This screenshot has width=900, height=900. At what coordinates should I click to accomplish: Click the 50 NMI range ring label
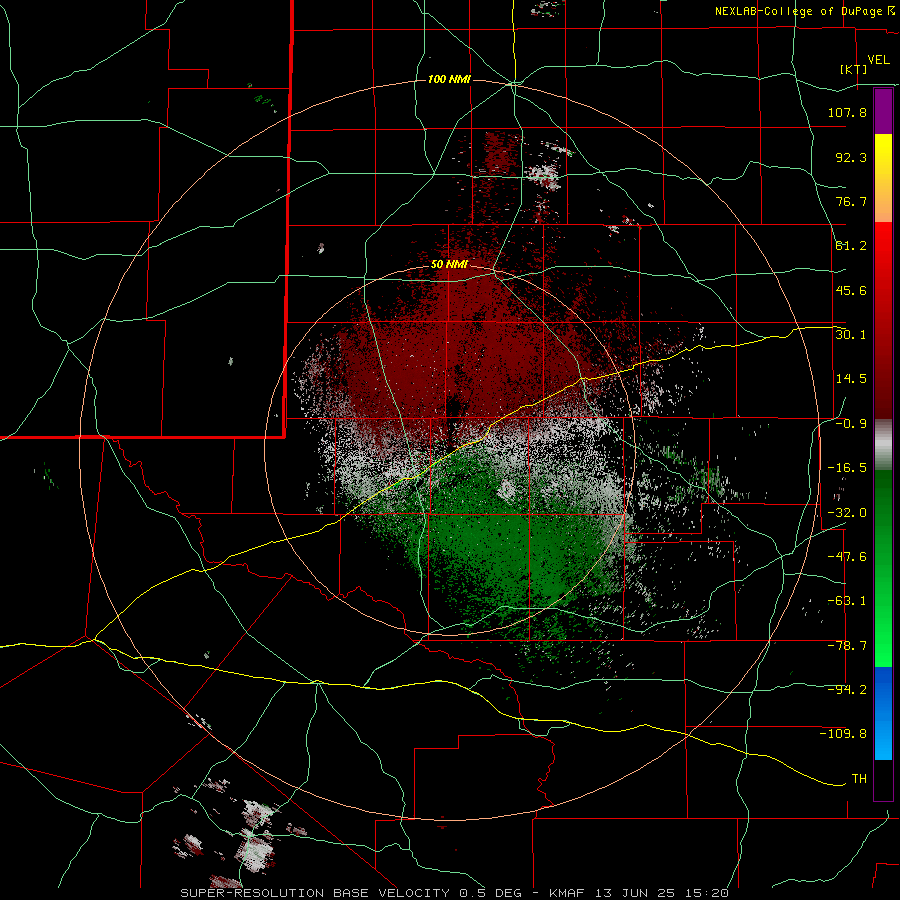click(x=449, y=264)
